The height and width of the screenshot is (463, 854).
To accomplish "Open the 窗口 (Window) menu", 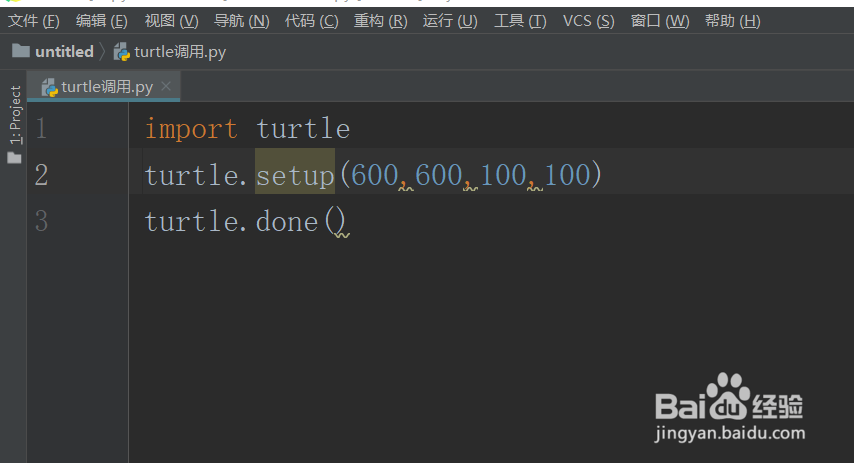I will [x=660, y=21].
